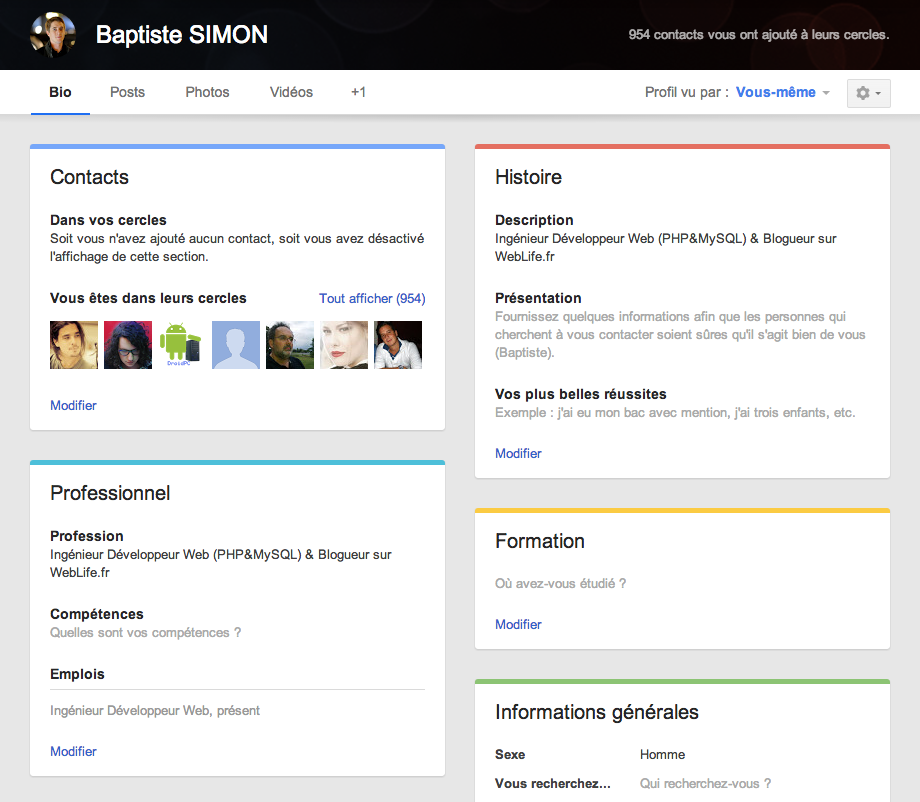
Task: Select the Bio tab
Action: 60,92
